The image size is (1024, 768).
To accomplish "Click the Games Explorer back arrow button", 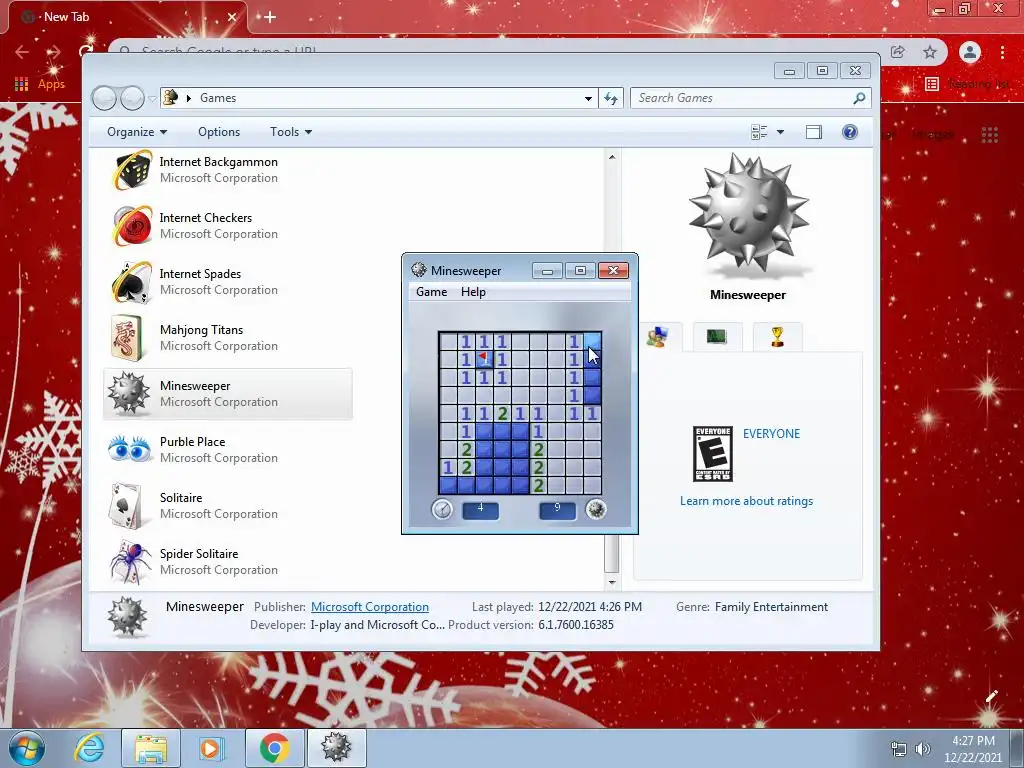I will pyautogui.click(x=104, y=99).
